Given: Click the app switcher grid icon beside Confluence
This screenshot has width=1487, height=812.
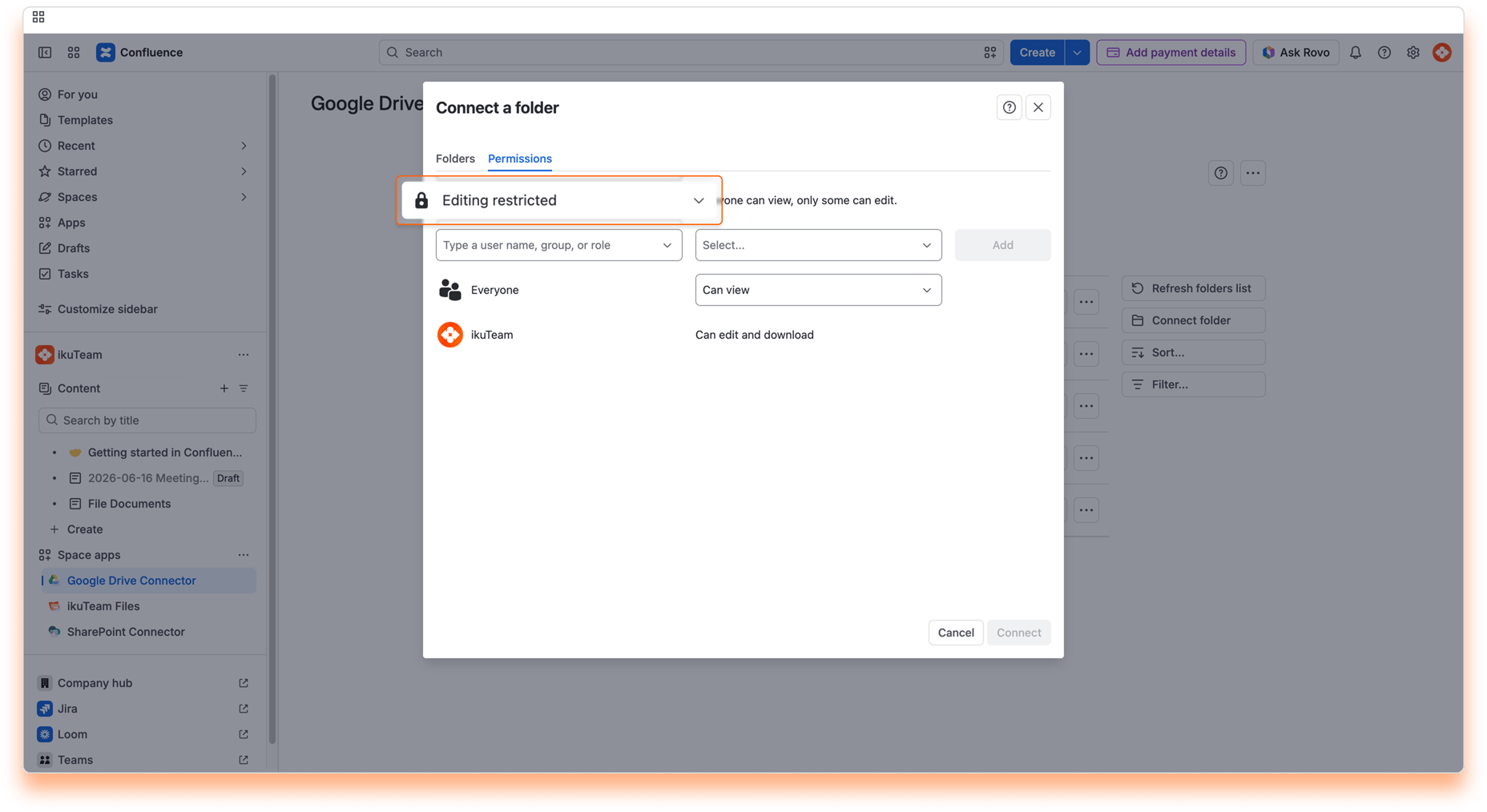Looking at the screenshot, I should [x=74, y=53].
